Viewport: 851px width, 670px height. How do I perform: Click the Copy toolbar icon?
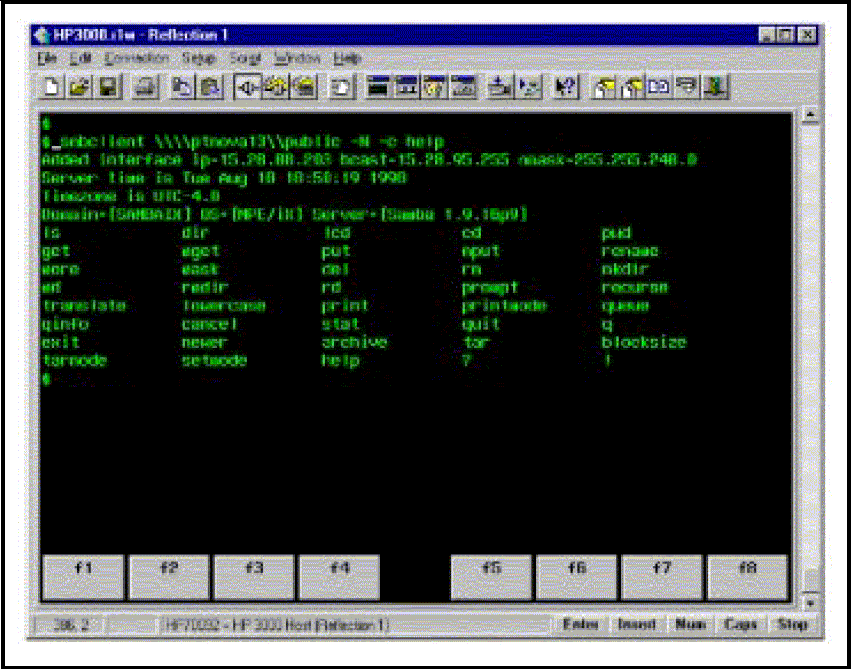point(182,87)
